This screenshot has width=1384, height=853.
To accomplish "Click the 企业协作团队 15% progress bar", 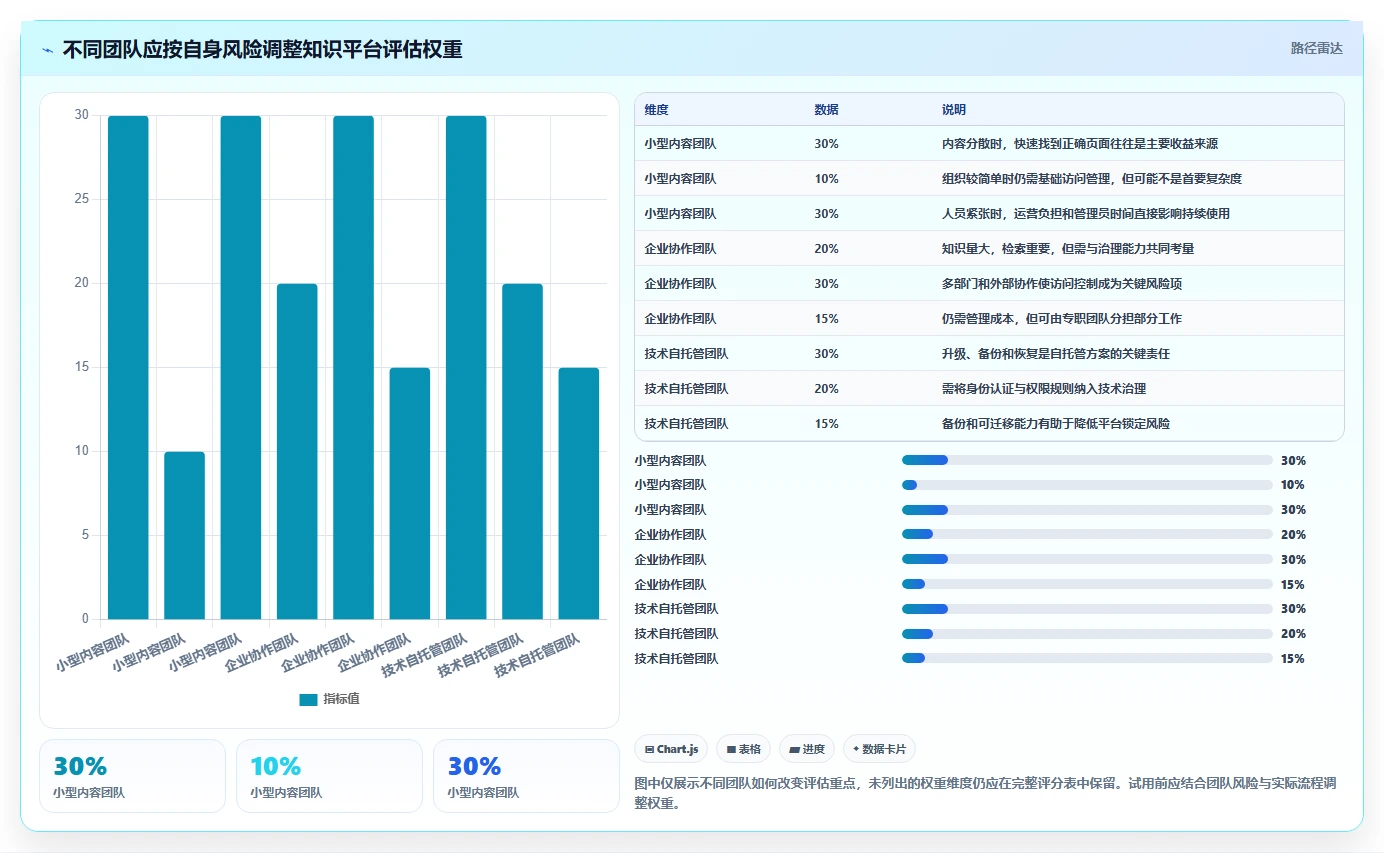I will click(x=1087, y=584).
